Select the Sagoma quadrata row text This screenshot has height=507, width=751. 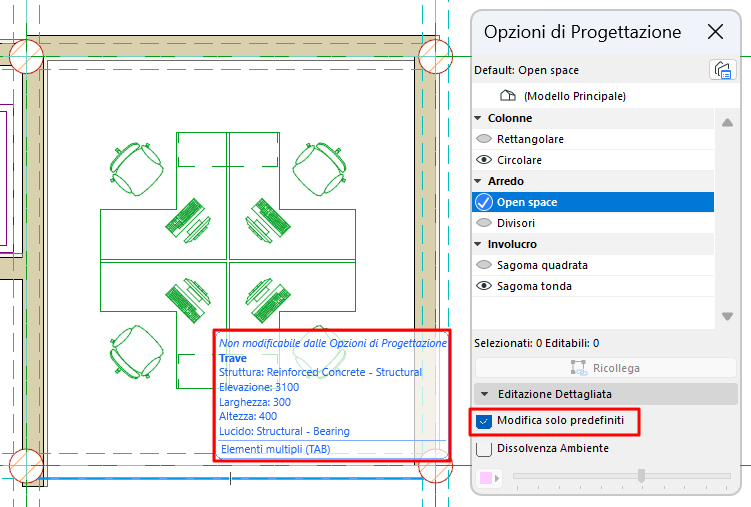[x=542, y=265]
